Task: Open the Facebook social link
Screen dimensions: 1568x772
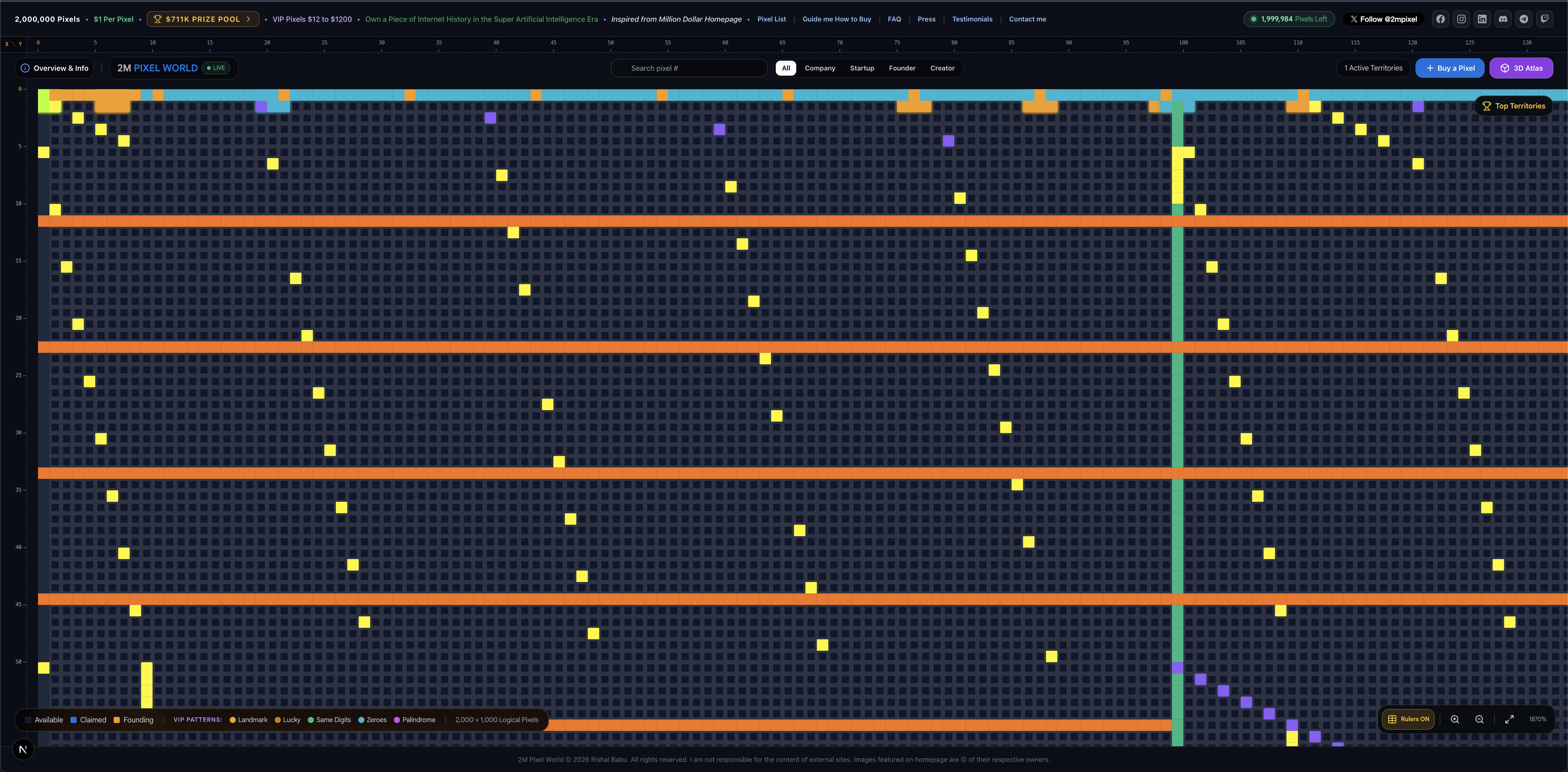Action: pos(1440,19)
